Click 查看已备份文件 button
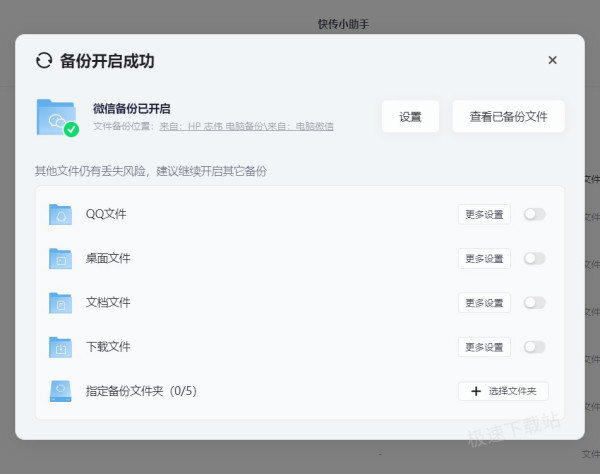 [509, 117]
